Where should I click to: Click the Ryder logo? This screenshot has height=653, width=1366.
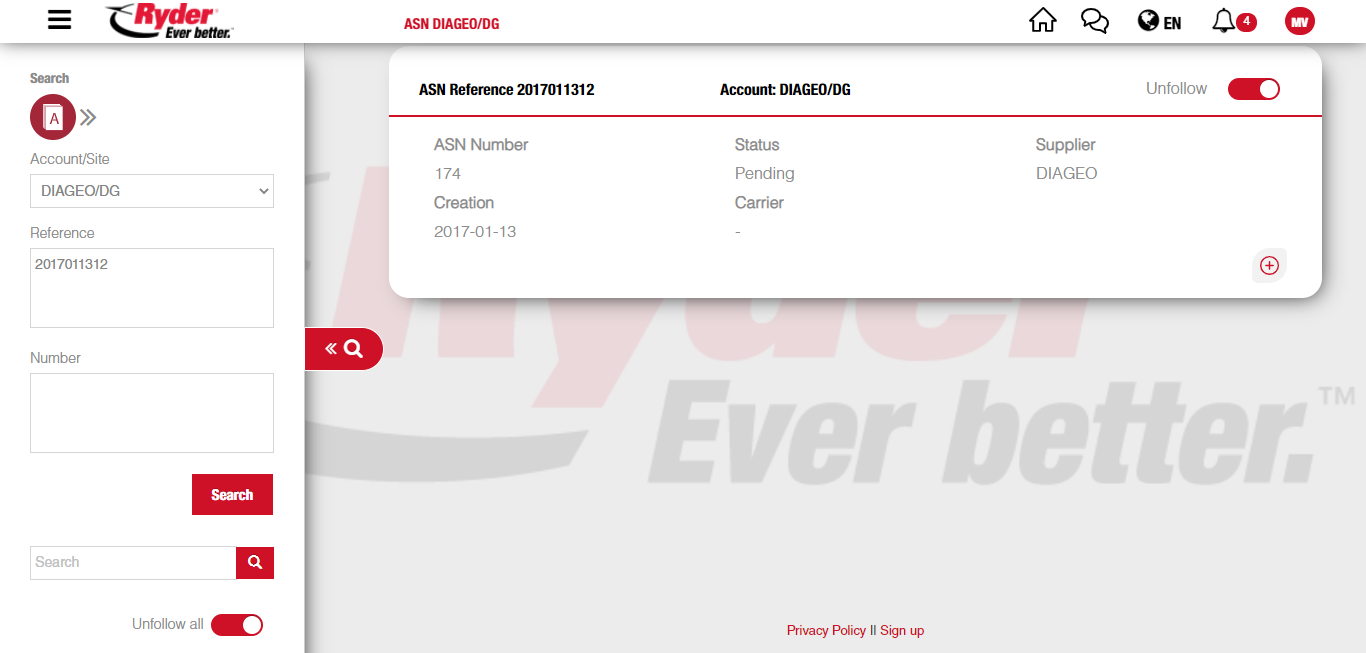169,21
